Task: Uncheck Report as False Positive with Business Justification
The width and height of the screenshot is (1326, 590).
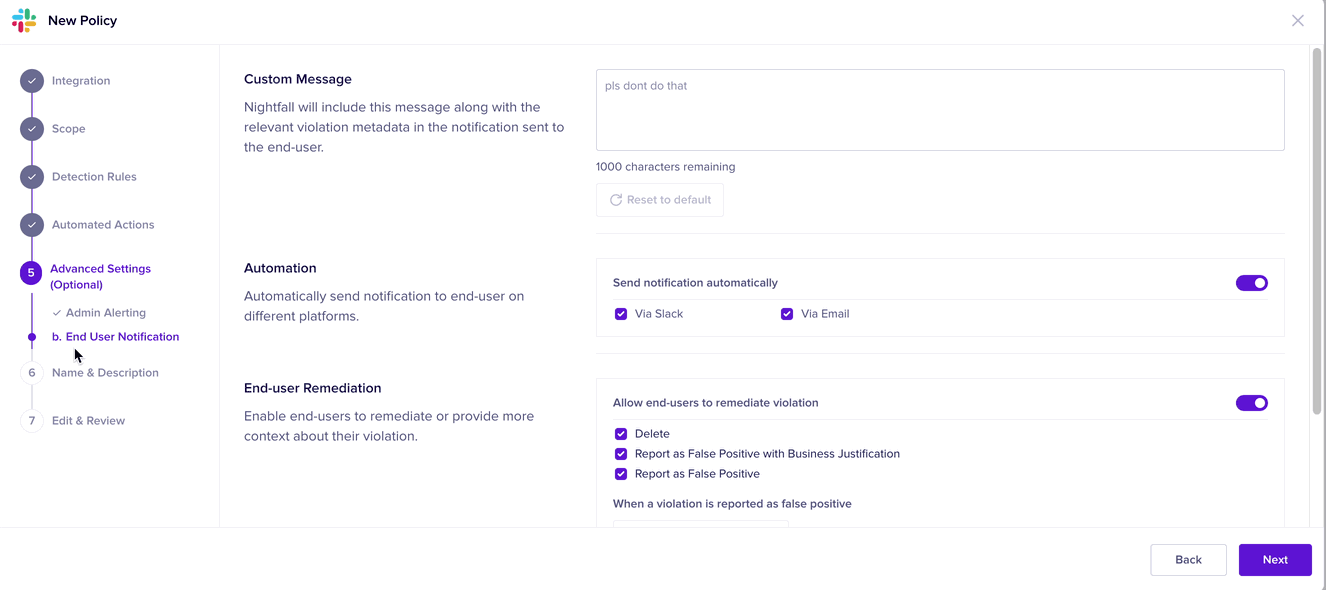Action: coord(621,454)
